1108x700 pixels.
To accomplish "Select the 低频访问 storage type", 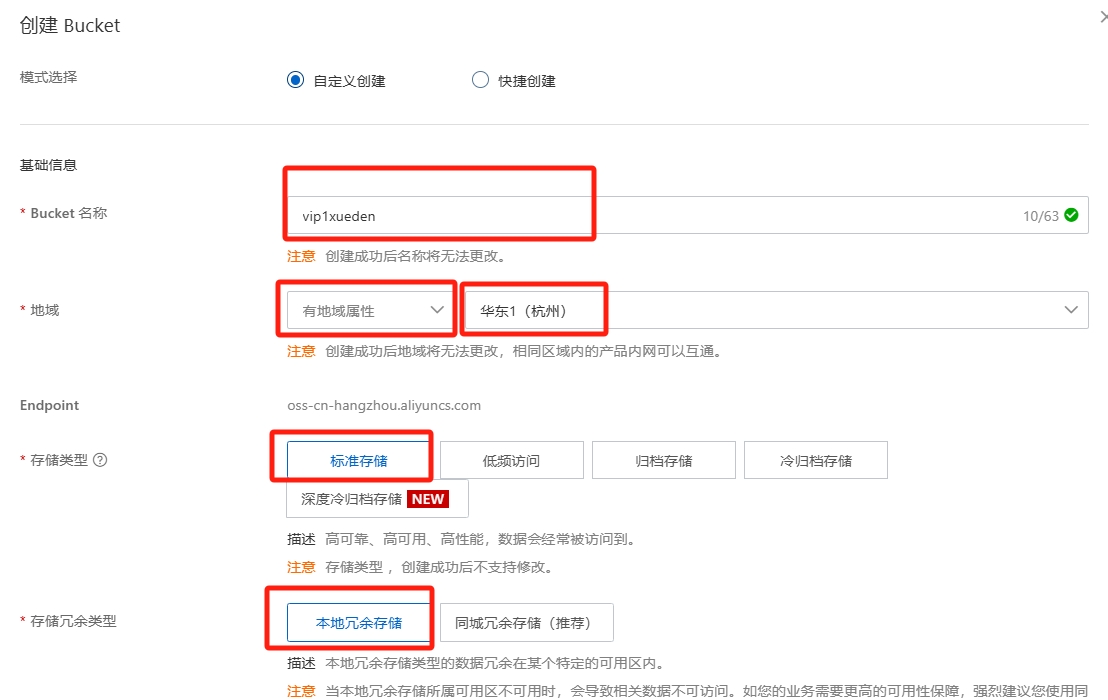I will (511, 459).
